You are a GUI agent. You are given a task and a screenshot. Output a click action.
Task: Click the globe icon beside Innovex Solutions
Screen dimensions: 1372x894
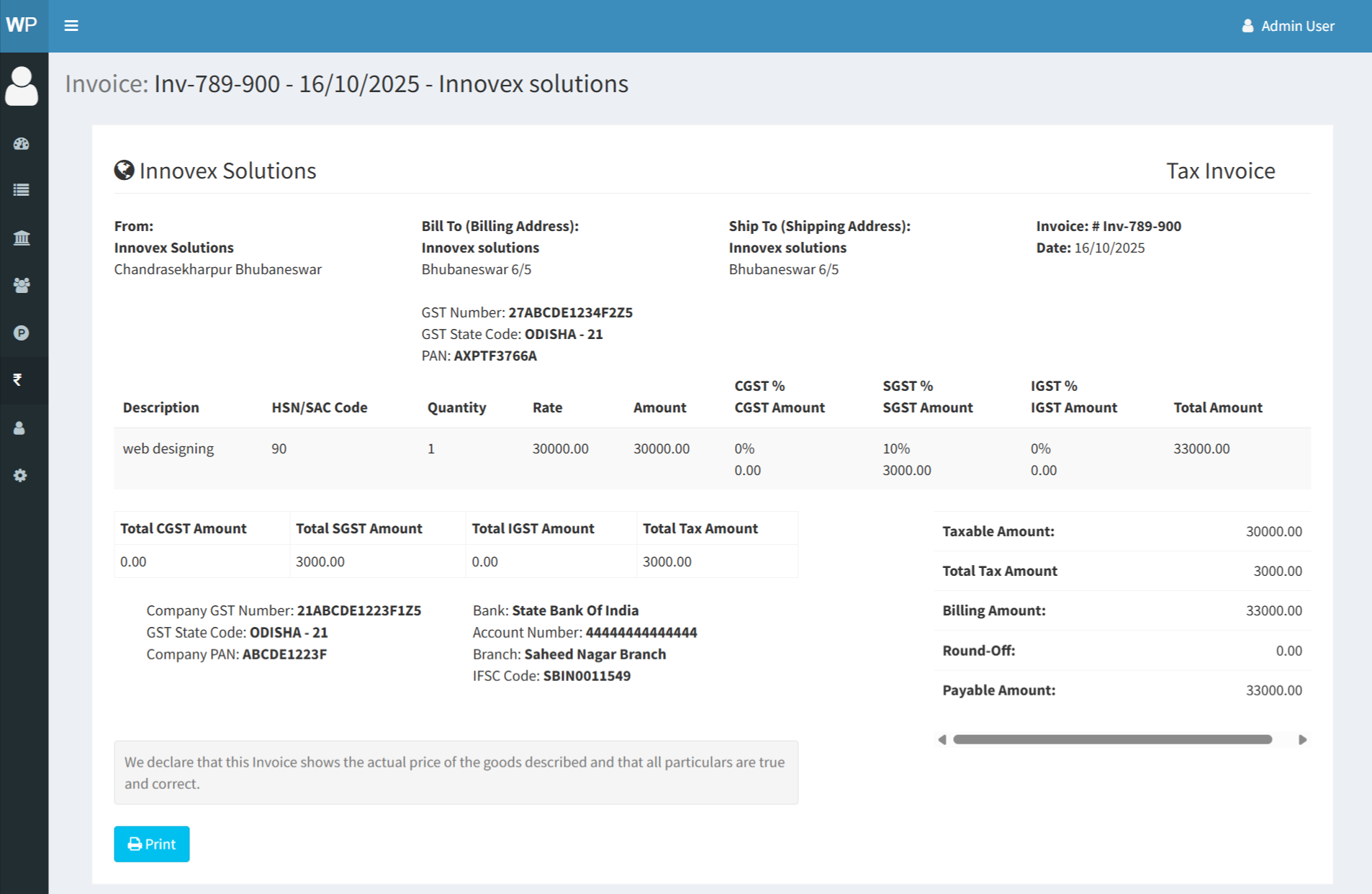pos(124,171)
